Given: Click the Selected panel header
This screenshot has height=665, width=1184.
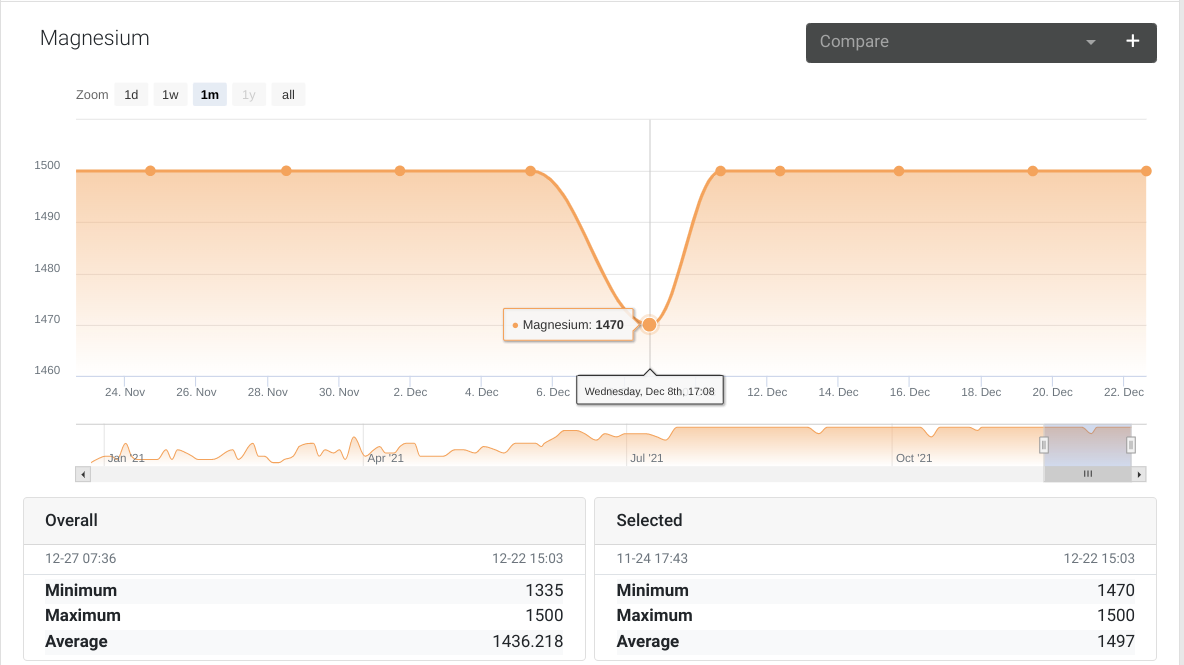Looking at the screenshot, I should tap(875, 521).
